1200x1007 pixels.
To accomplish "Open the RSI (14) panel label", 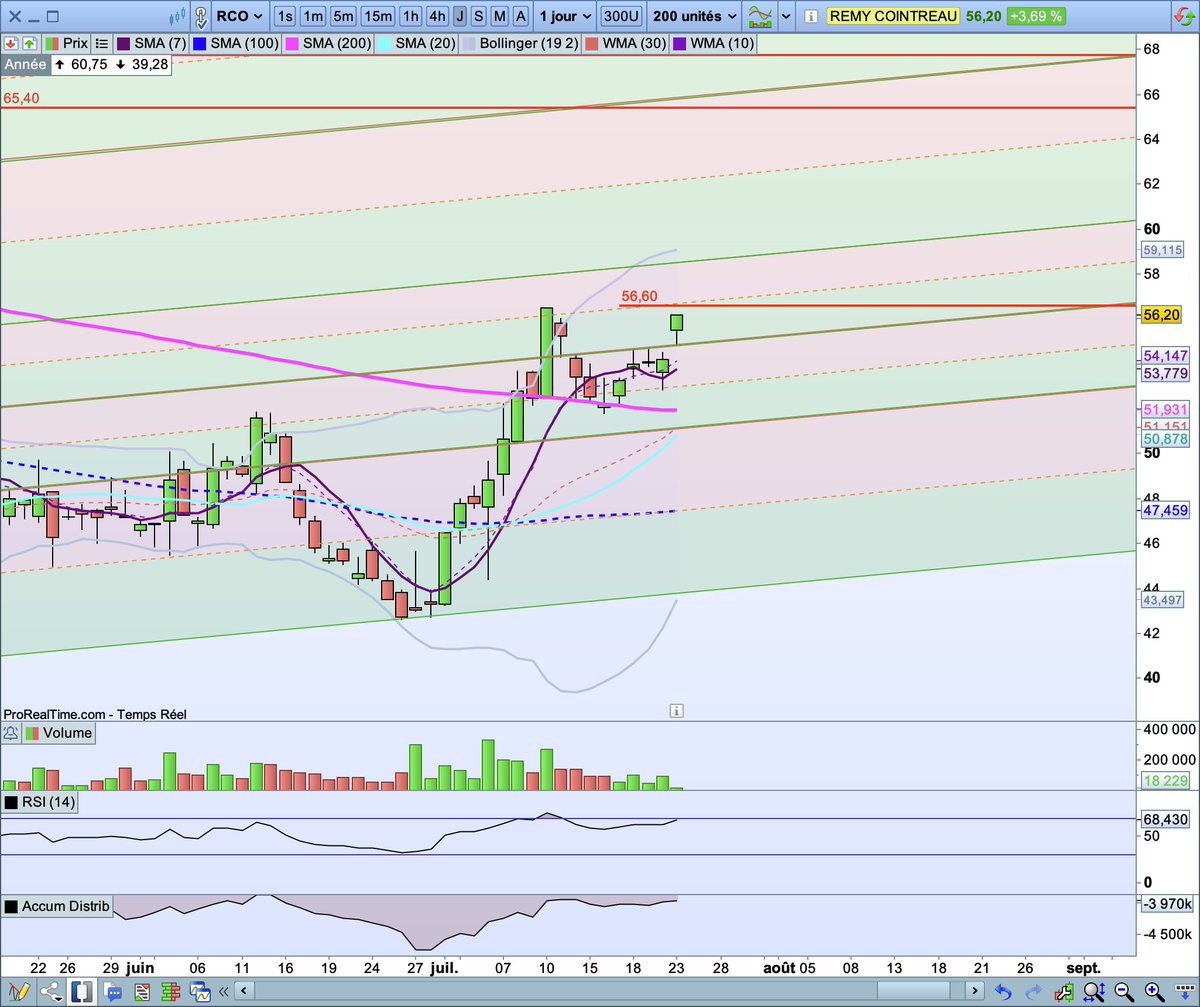I will point(40,802).
